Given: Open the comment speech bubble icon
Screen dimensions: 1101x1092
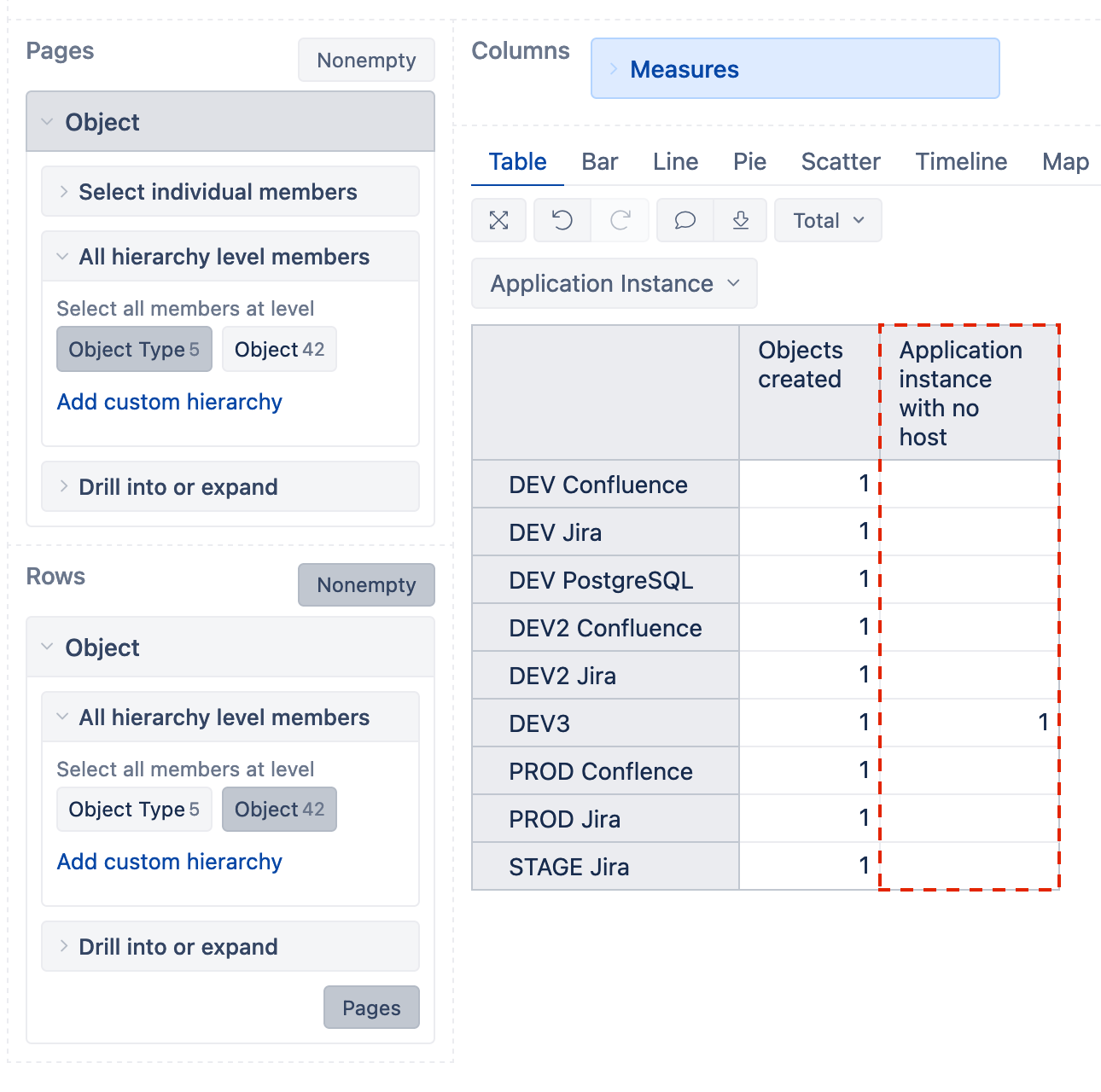Looking at the screenshot, I should tap(685, 221).
